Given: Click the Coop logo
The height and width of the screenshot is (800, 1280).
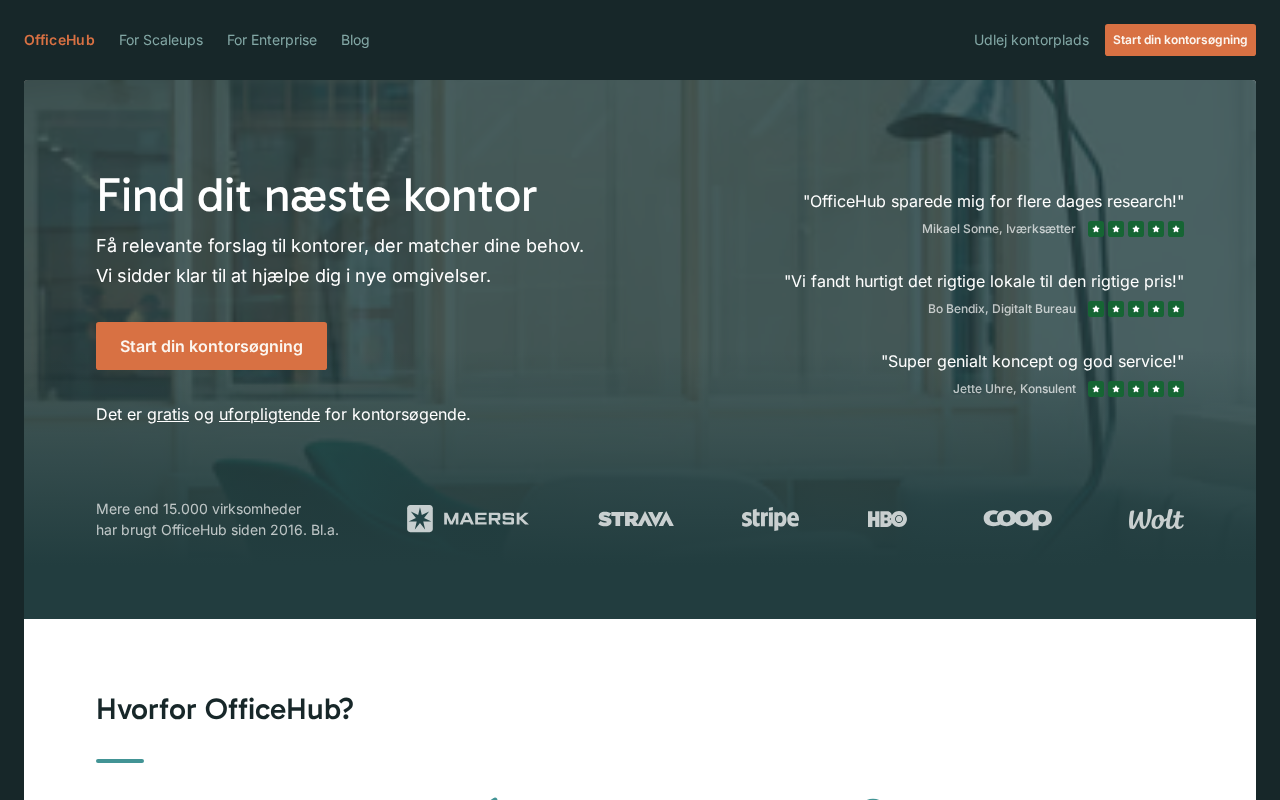Looking at the screenshot, I should pyautogui.click(x=1017, y=519).
